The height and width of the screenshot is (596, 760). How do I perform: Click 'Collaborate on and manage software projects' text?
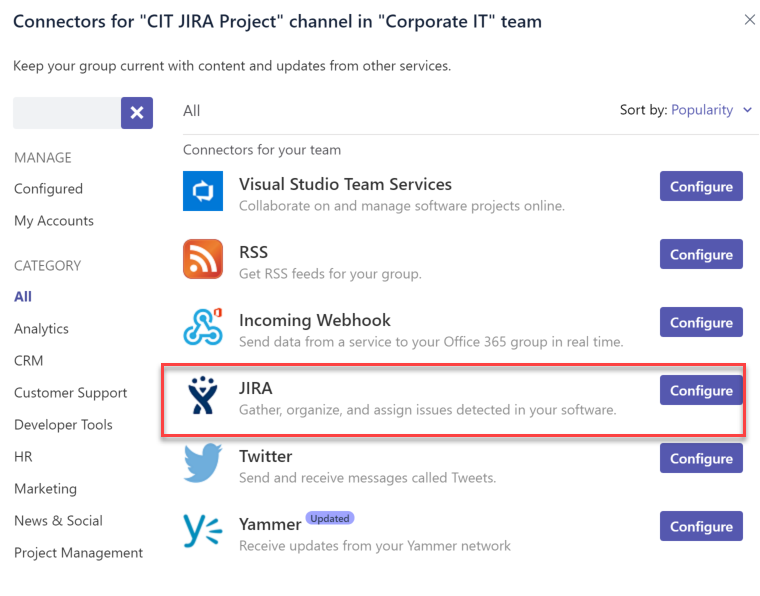[x=402, y=206]
